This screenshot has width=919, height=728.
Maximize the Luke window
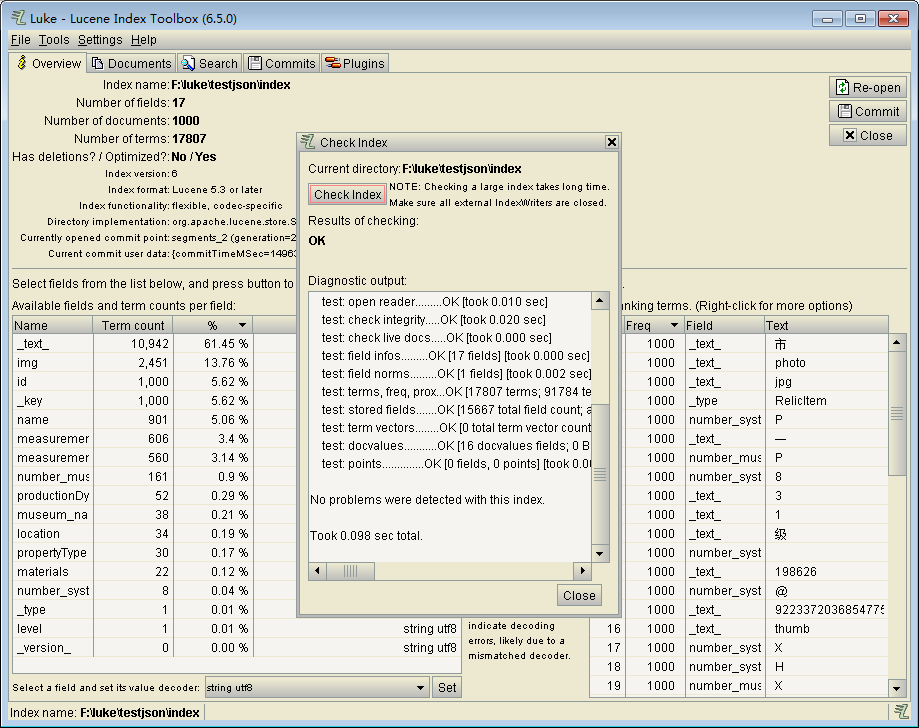click(x=860, y=19)
